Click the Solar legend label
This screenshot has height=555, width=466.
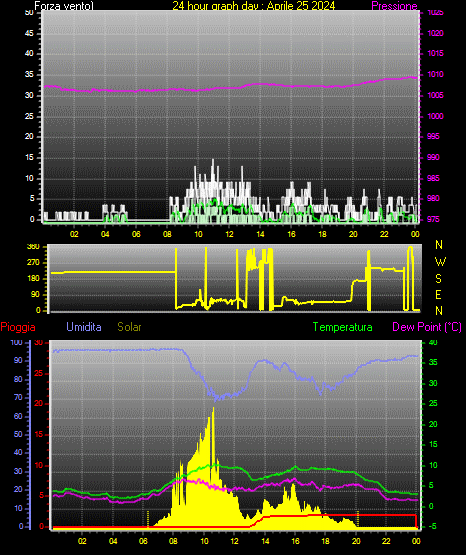(130, 327)
